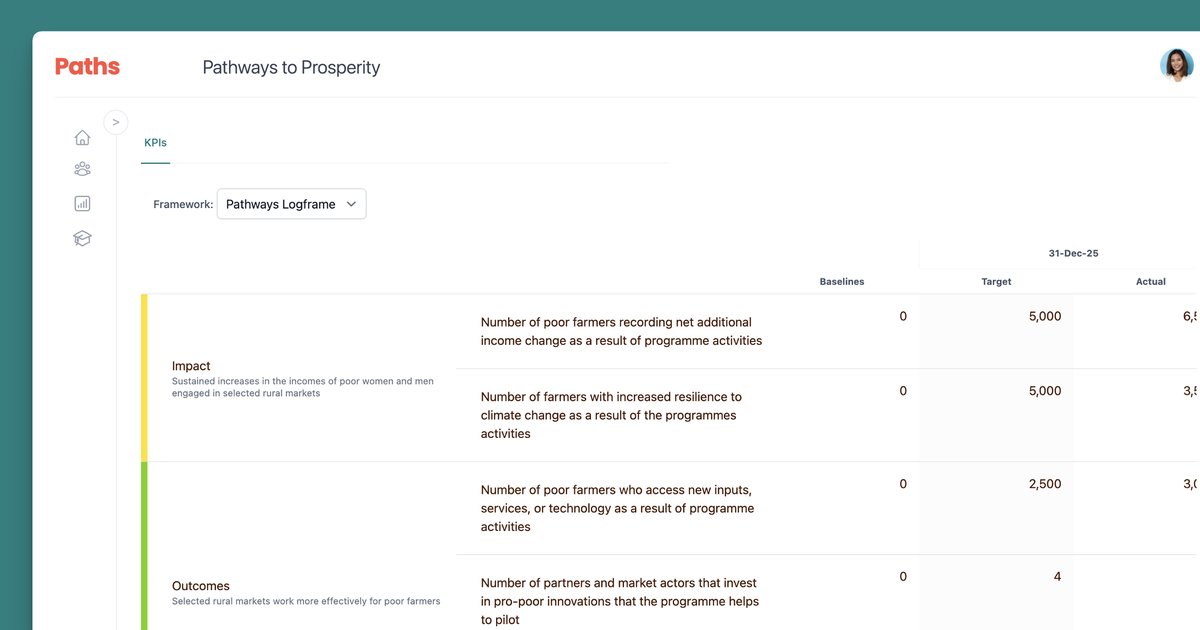Open the climate change resilience indicator
Screen dimensions: 1200x630
610,415
